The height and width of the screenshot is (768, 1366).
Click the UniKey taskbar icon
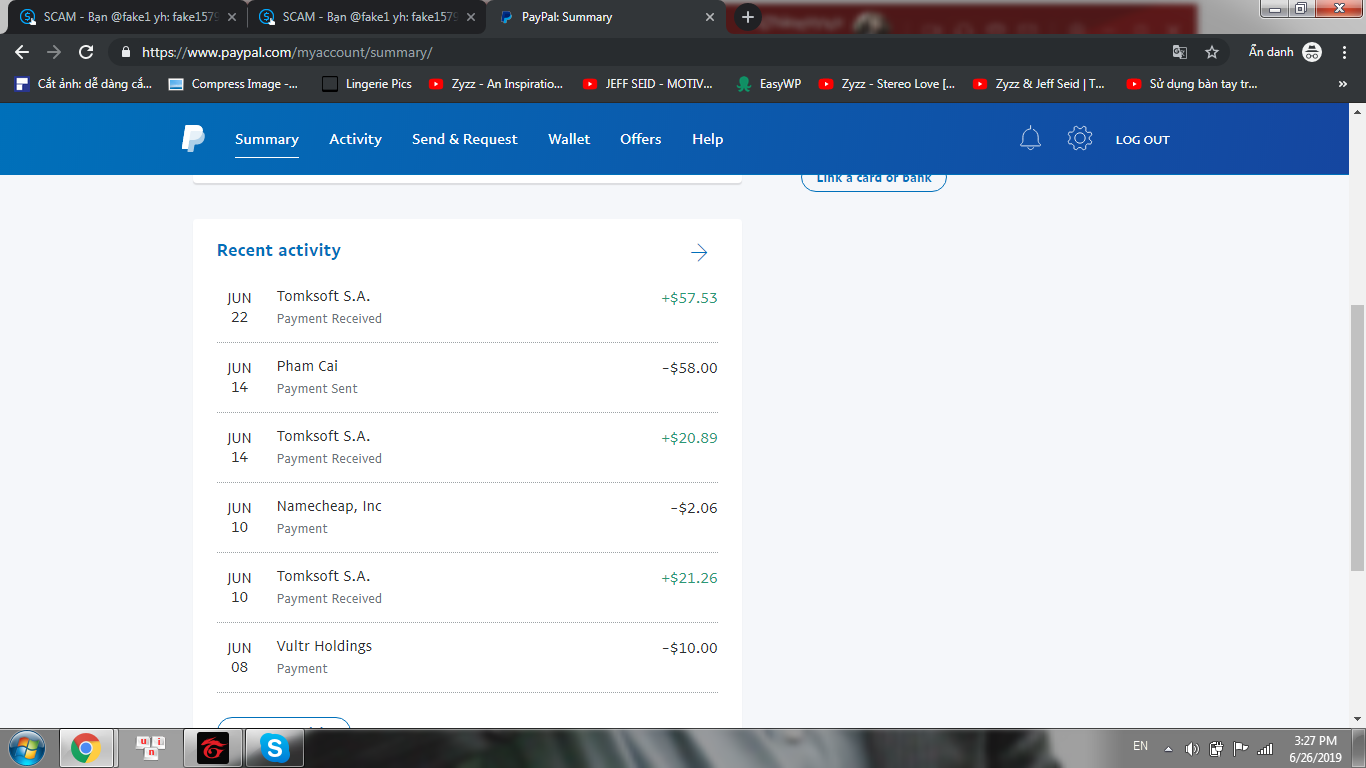point(151,748)
